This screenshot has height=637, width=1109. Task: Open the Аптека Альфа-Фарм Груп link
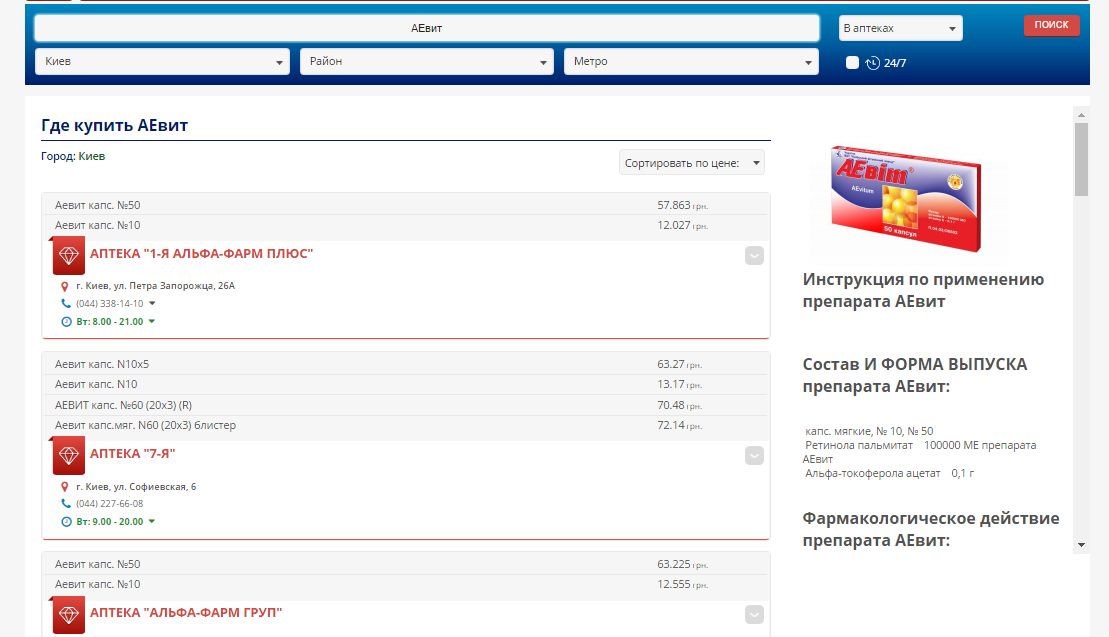tap(185, 612)
